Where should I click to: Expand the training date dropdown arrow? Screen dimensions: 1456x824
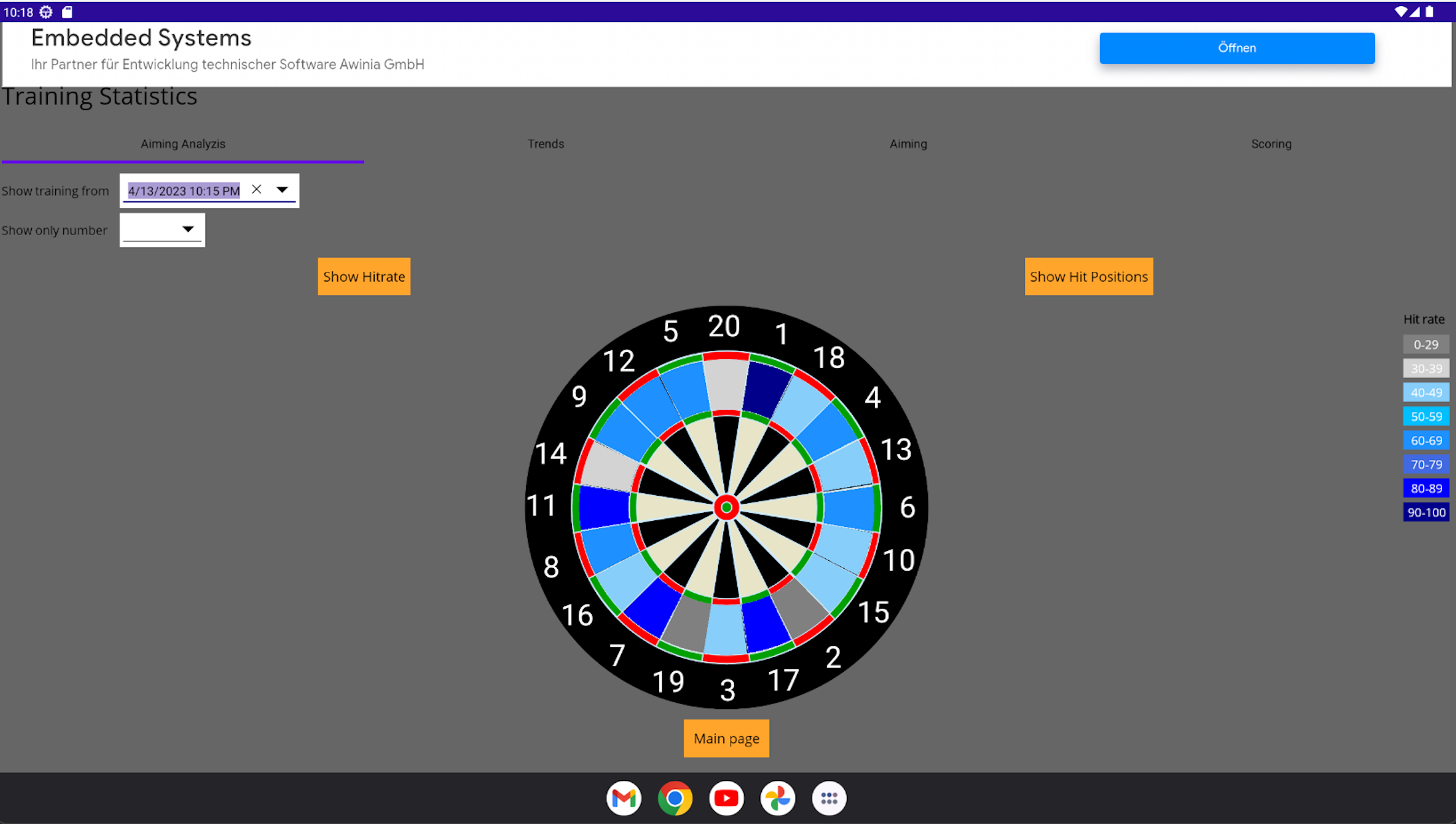(282, 190)
